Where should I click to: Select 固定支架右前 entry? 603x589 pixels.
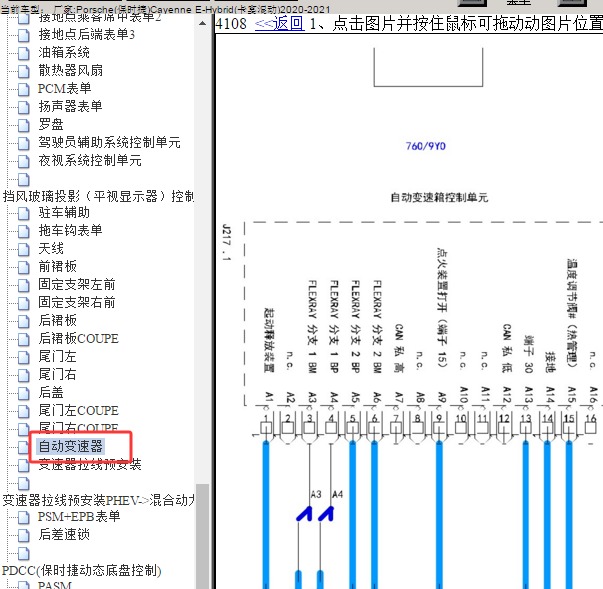[77, 303]
